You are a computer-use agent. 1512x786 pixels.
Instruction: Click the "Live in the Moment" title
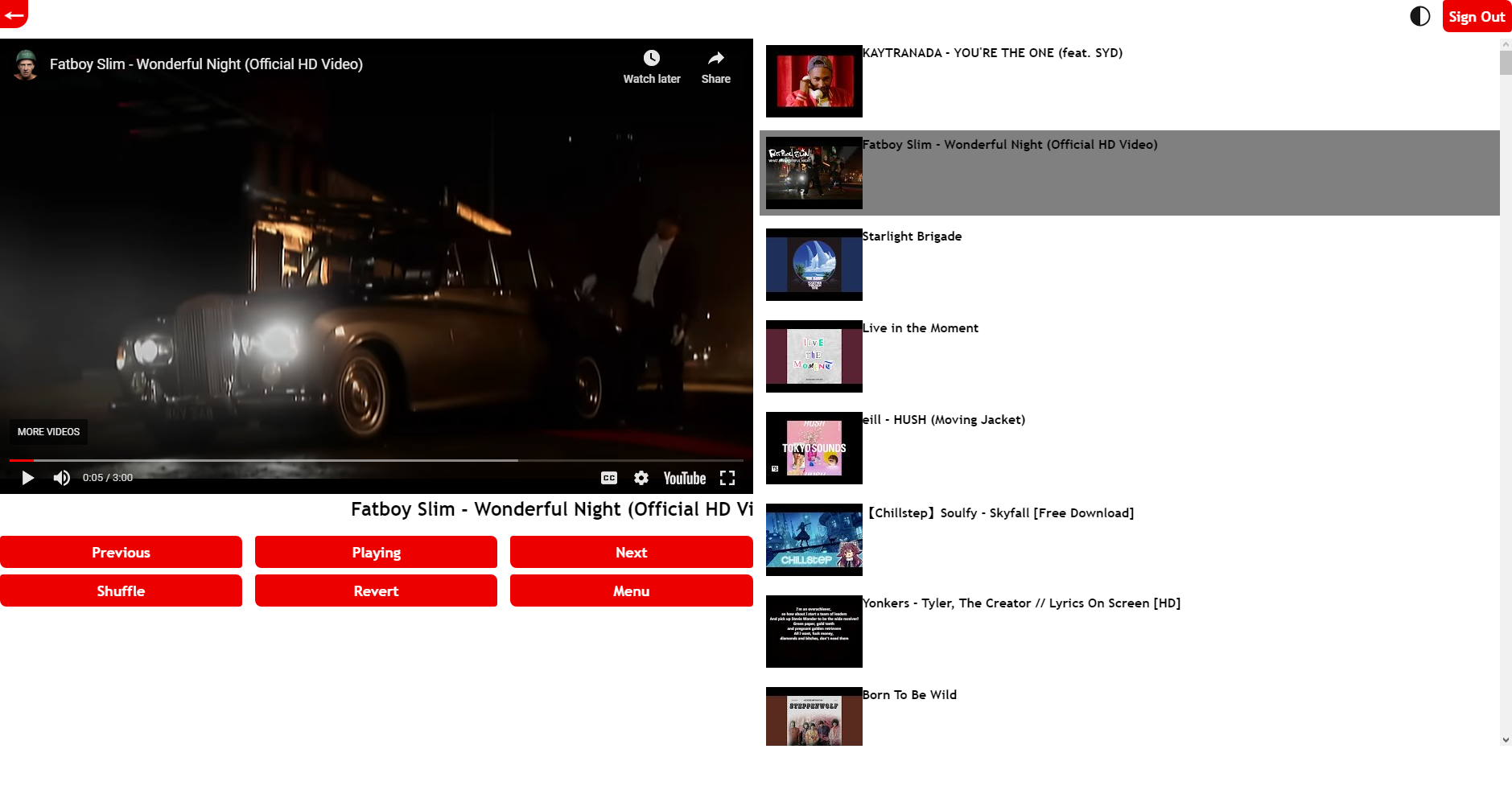click(921, 328)
